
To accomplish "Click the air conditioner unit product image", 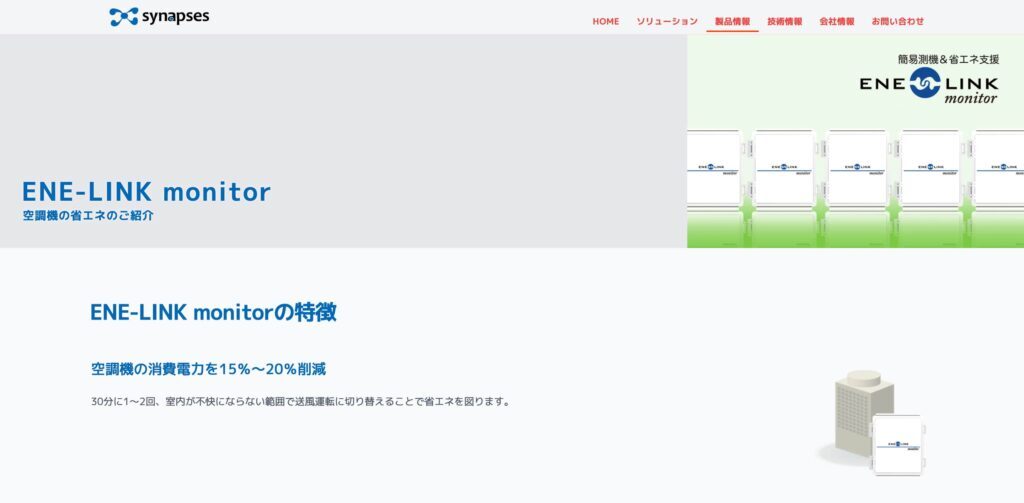I will pos(873,422).
